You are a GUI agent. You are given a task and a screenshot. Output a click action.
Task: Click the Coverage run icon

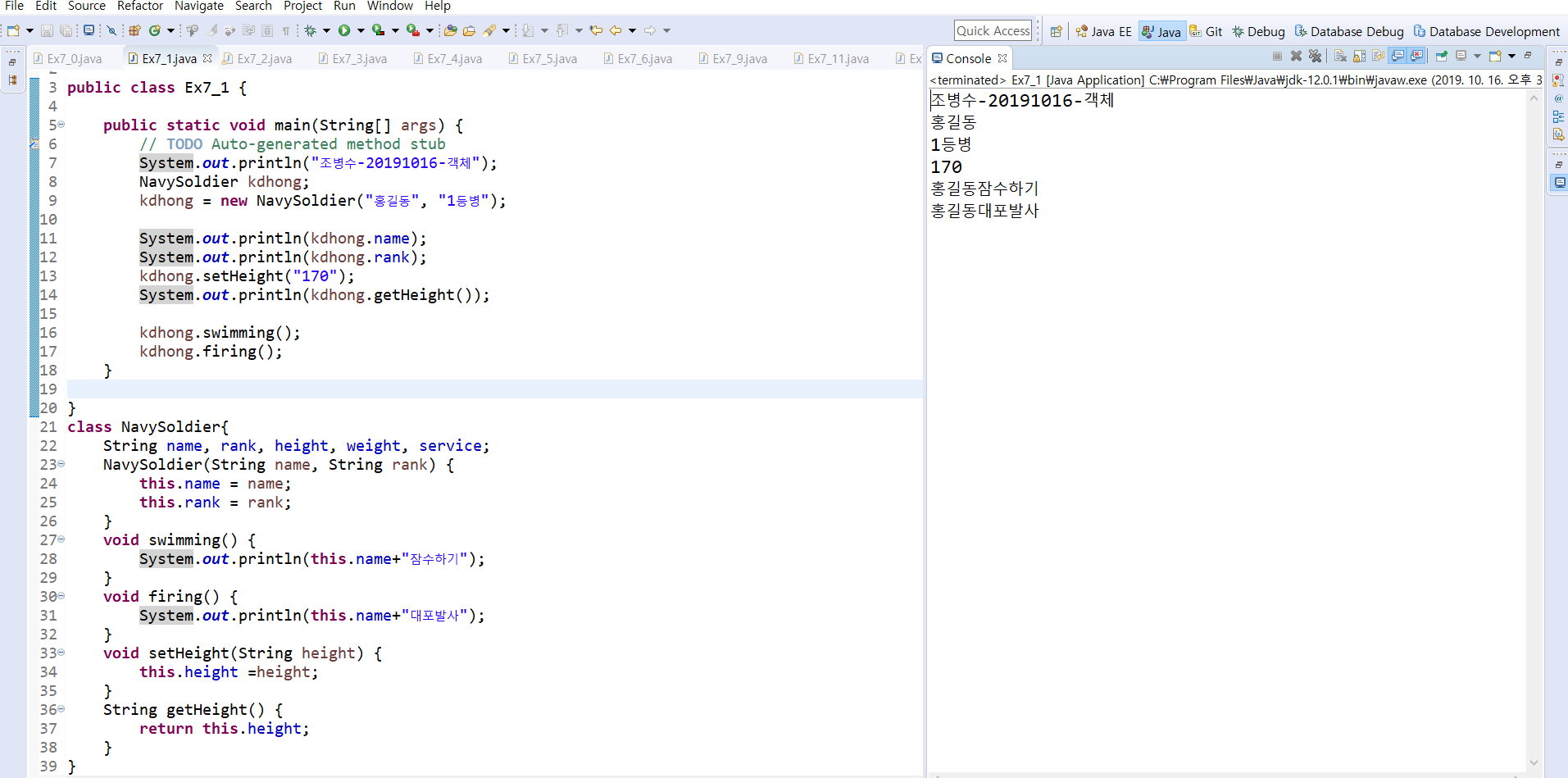(378, 30)
